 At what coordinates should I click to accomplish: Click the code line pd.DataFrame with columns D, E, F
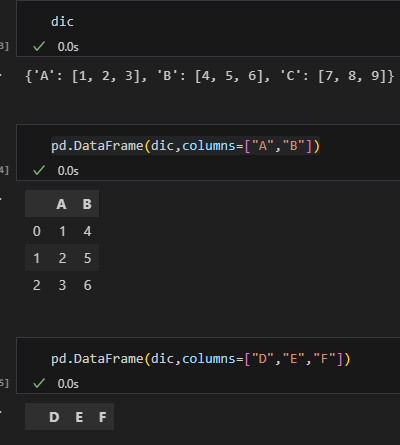point(201,359)
